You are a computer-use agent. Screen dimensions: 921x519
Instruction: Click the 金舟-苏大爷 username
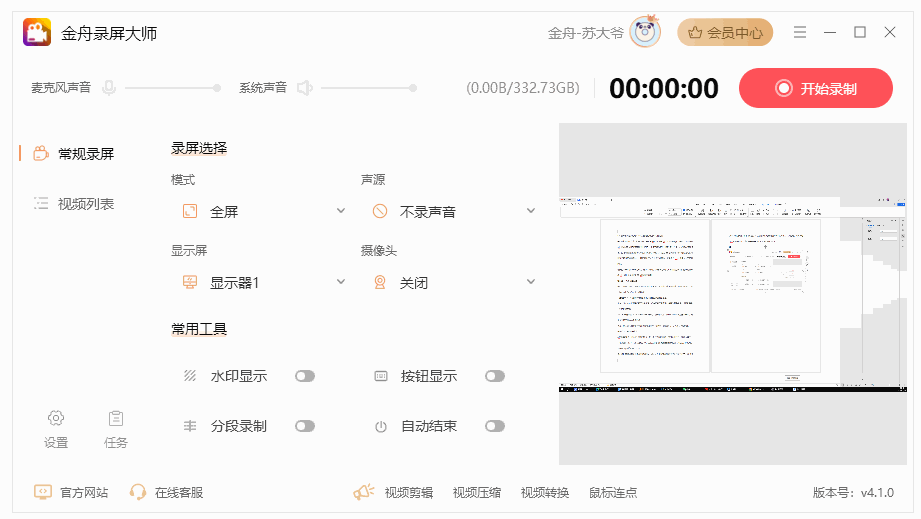[x=585, y=33]
